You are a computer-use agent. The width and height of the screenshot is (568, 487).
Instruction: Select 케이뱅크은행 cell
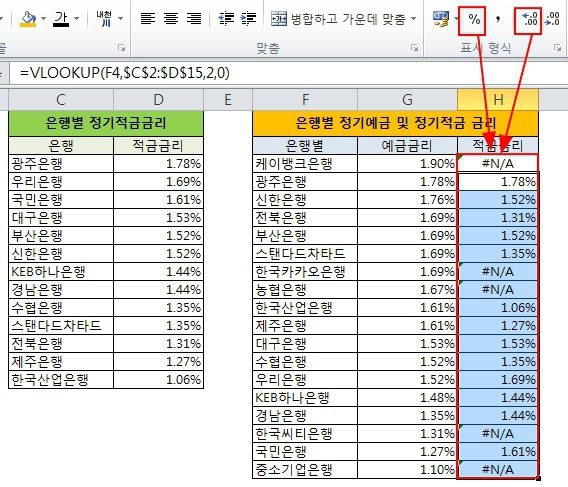tap(305, 164)
